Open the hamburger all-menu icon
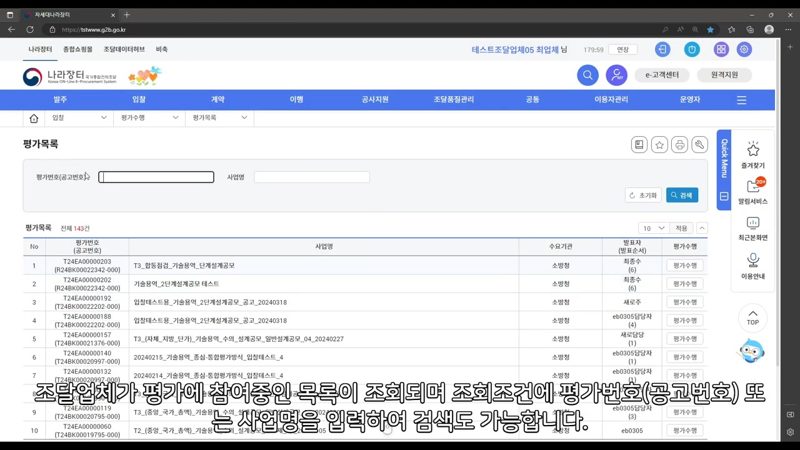This screenshot has width=800, height=450. 741,100
